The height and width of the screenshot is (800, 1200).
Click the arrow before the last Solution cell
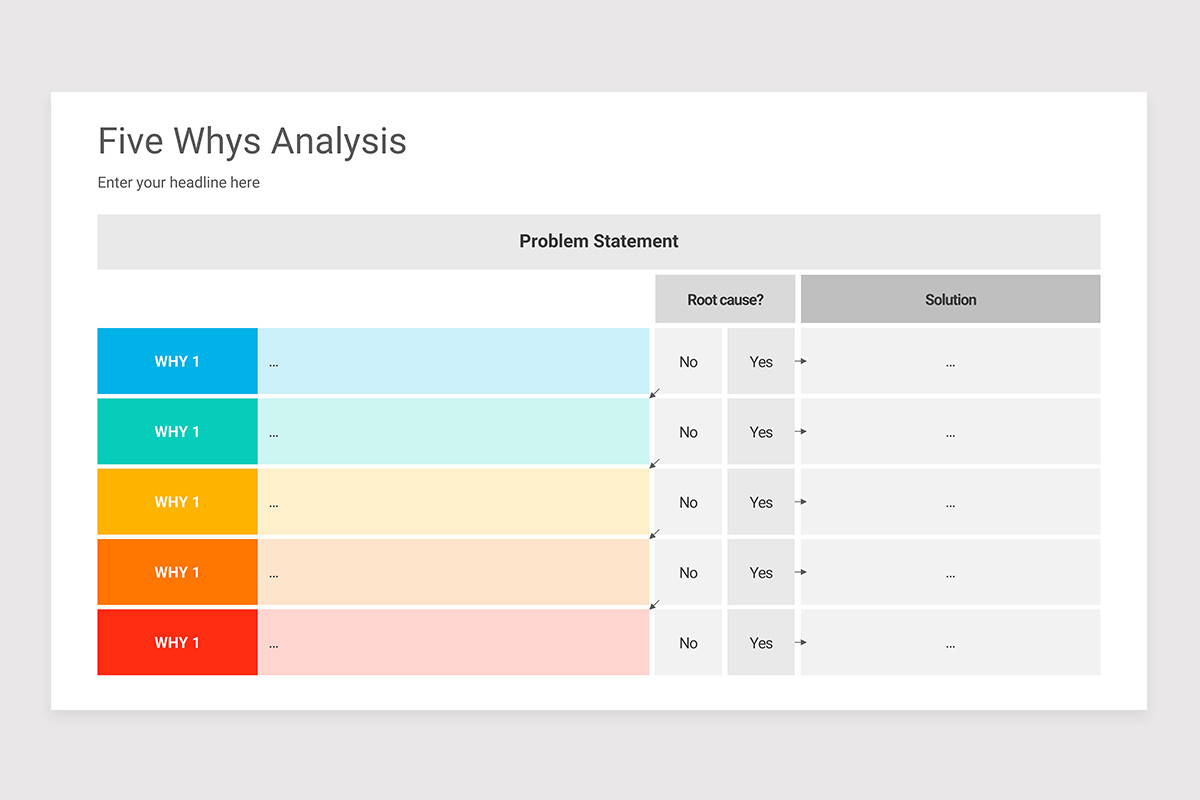point(800,642)
